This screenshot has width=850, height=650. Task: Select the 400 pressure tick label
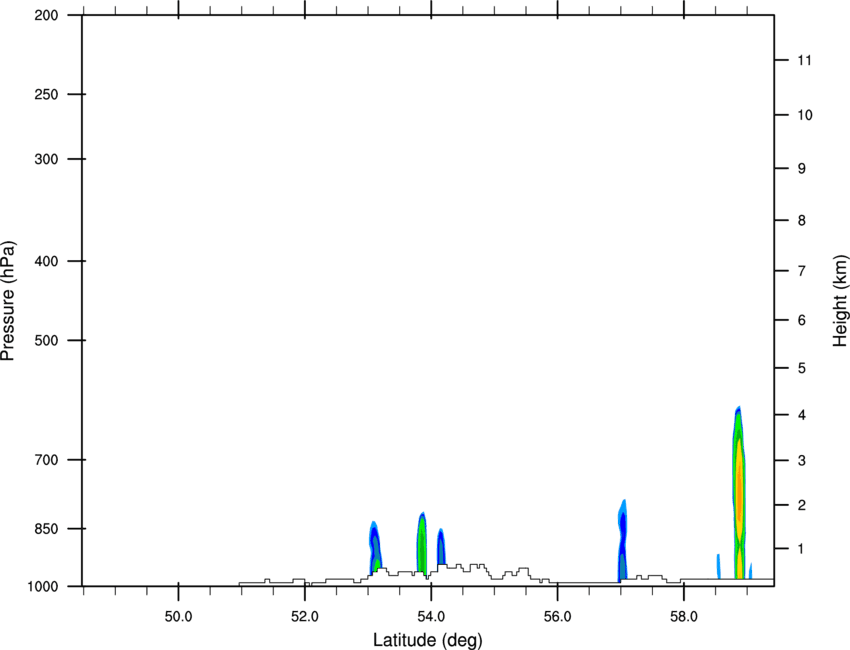click(46, 261)
